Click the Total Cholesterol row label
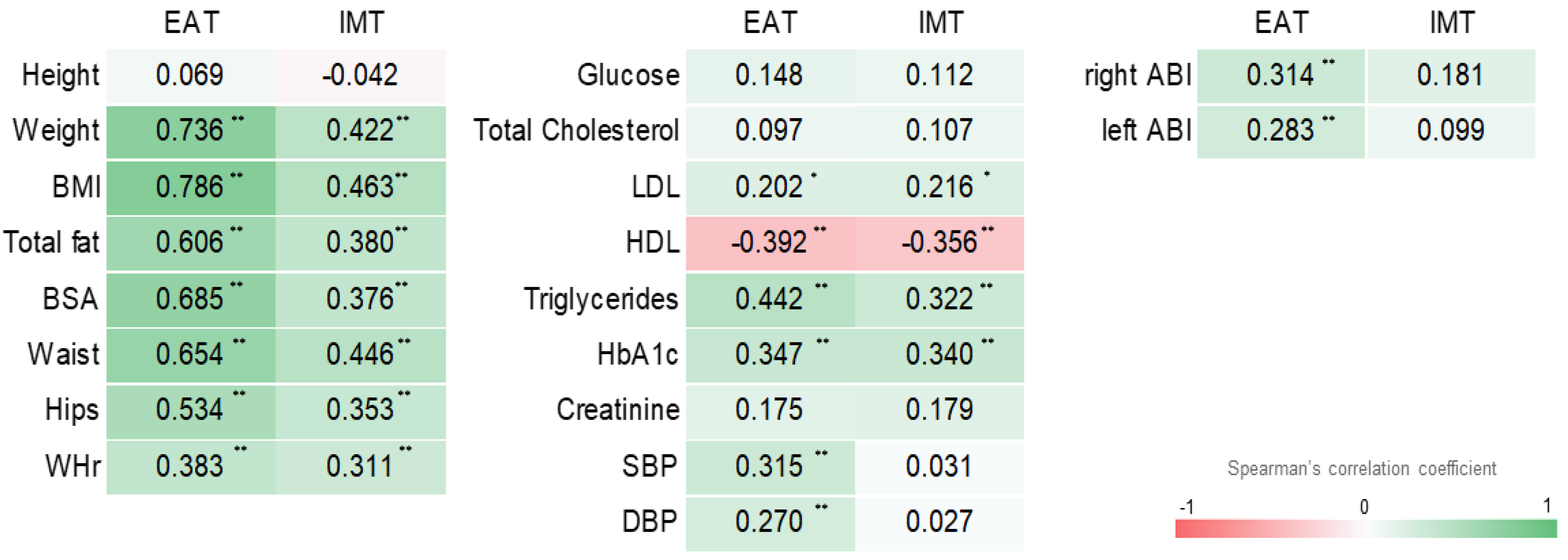Viewport: 1568px width, 560px height. pos(576,131)
